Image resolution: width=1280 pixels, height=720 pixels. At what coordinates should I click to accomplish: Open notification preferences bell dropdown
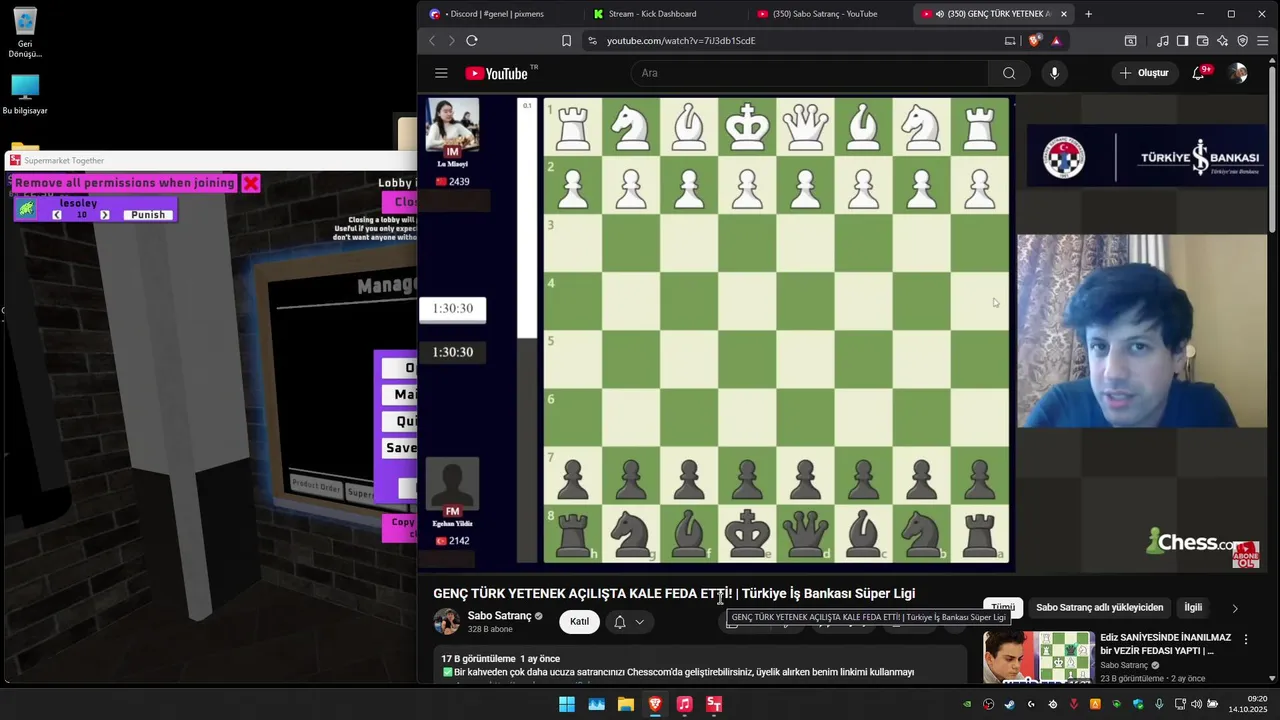coord(628,622)
